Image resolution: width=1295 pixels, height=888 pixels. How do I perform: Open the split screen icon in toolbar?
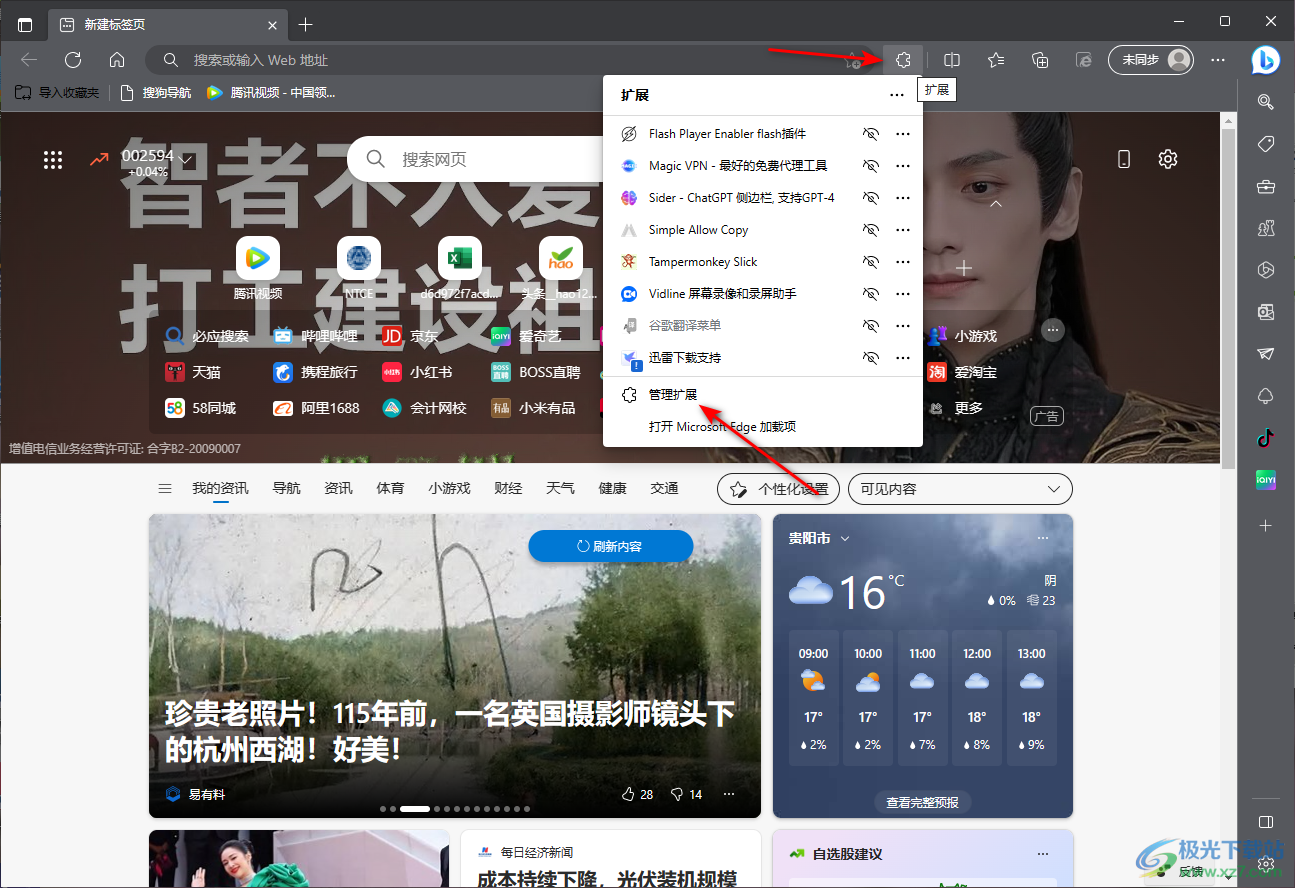pos(953,60)
